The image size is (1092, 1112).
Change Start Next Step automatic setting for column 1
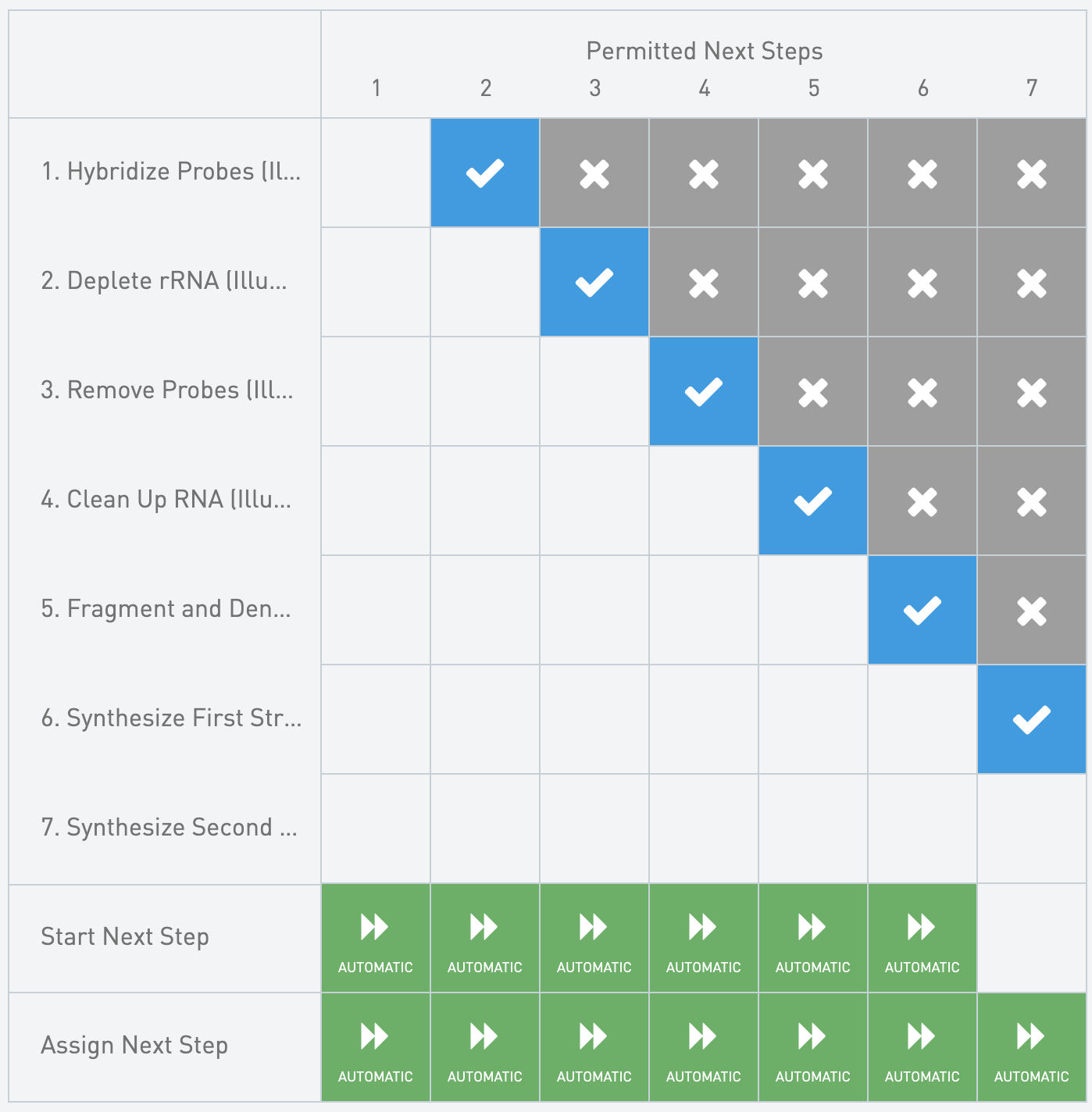(376, 938)
